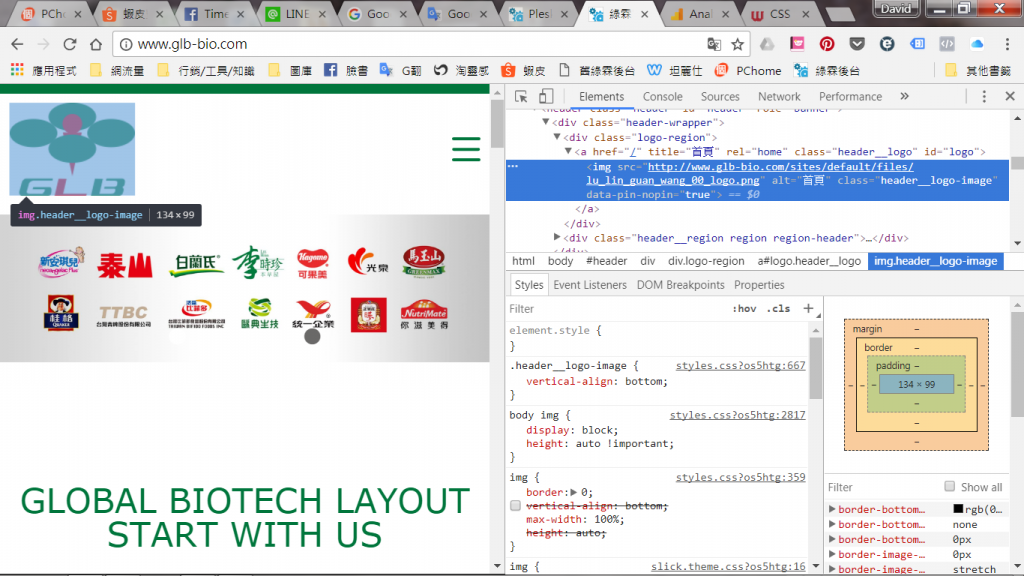
Task: Click the 統一企業 brand logo
Action: pos(313,315)
